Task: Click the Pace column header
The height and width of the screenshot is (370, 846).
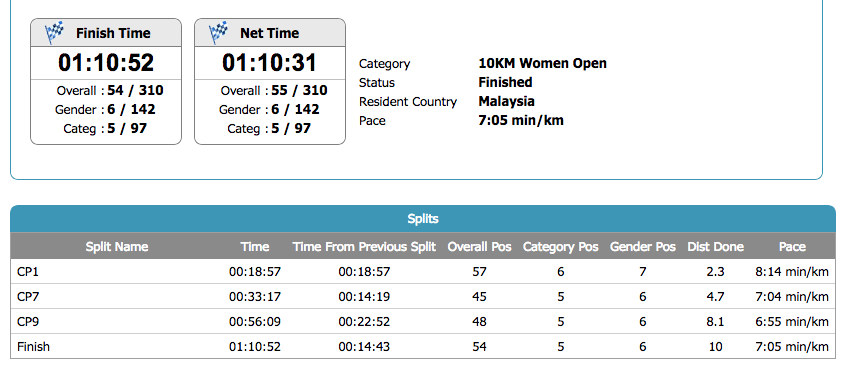Action: pyautogui.click(x=792, y=247)
